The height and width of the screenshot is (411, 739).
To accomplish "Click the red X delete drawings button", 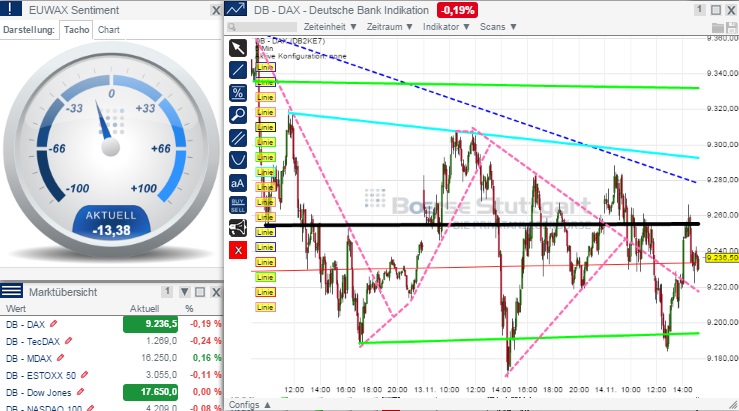I will point(238,250).
